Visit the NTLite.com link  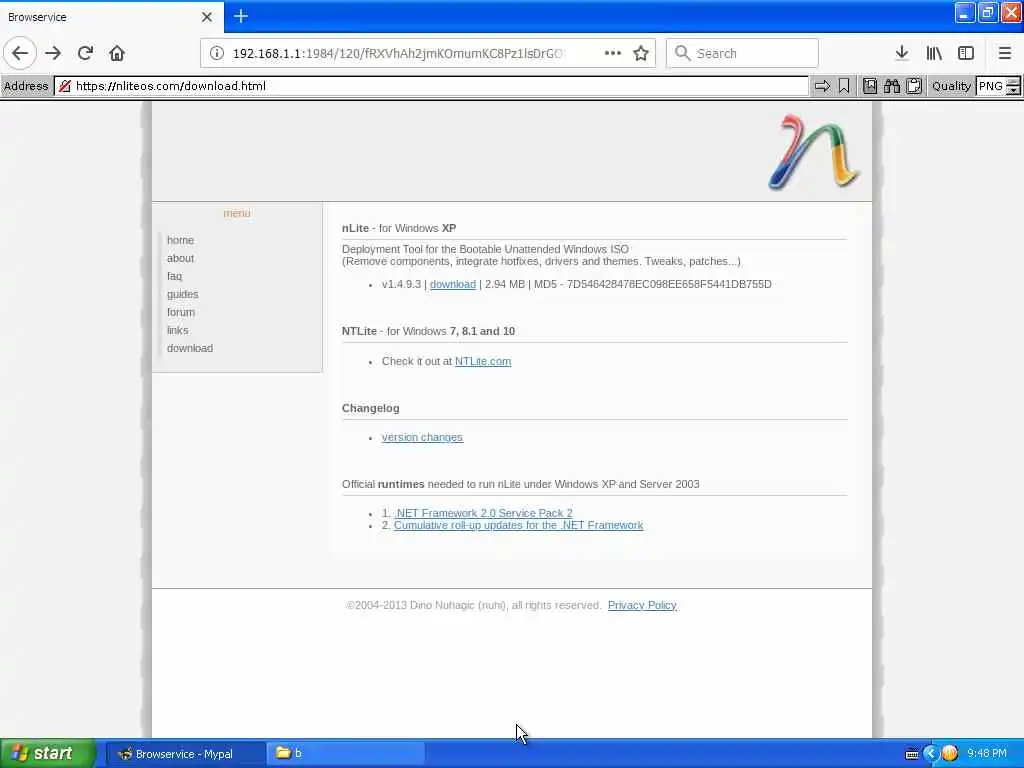[483, 361]
